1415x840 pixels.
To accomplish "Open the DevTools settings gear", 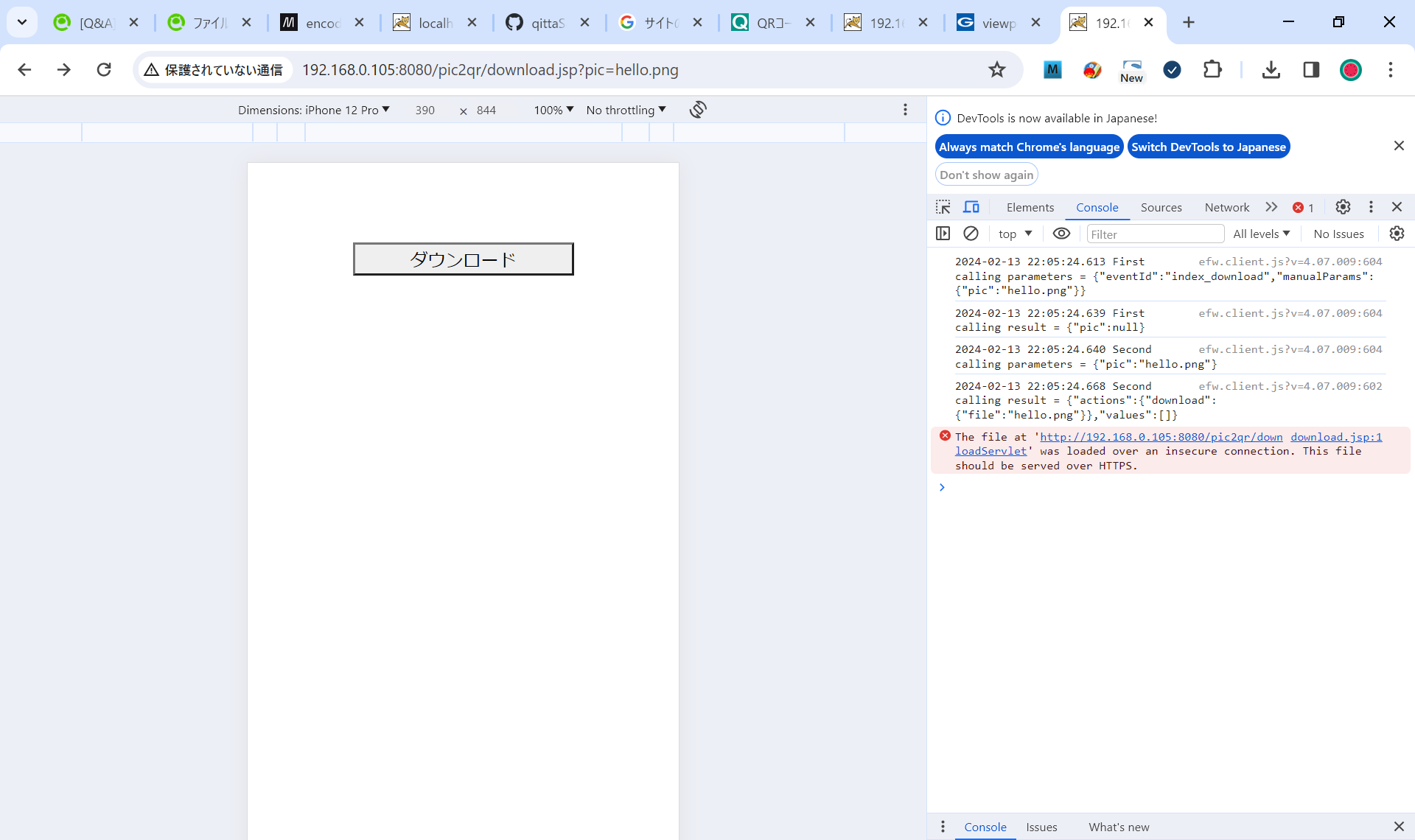I will click(x=1343, y=207).
